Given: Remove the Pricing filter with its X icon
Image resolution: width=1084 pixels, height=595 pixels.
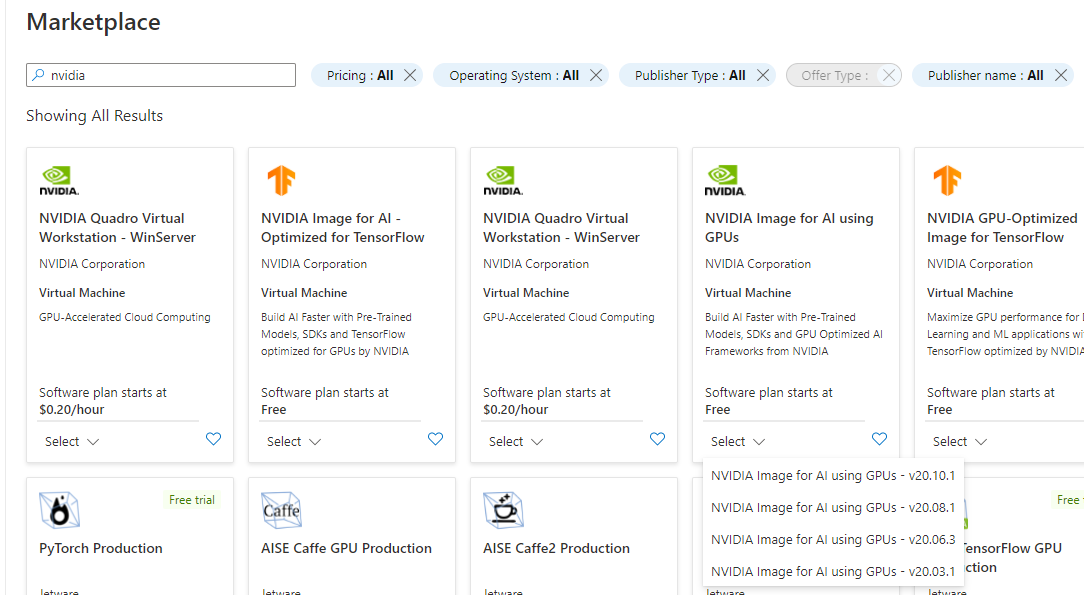Looking at the screenshot, I should 410,75.
